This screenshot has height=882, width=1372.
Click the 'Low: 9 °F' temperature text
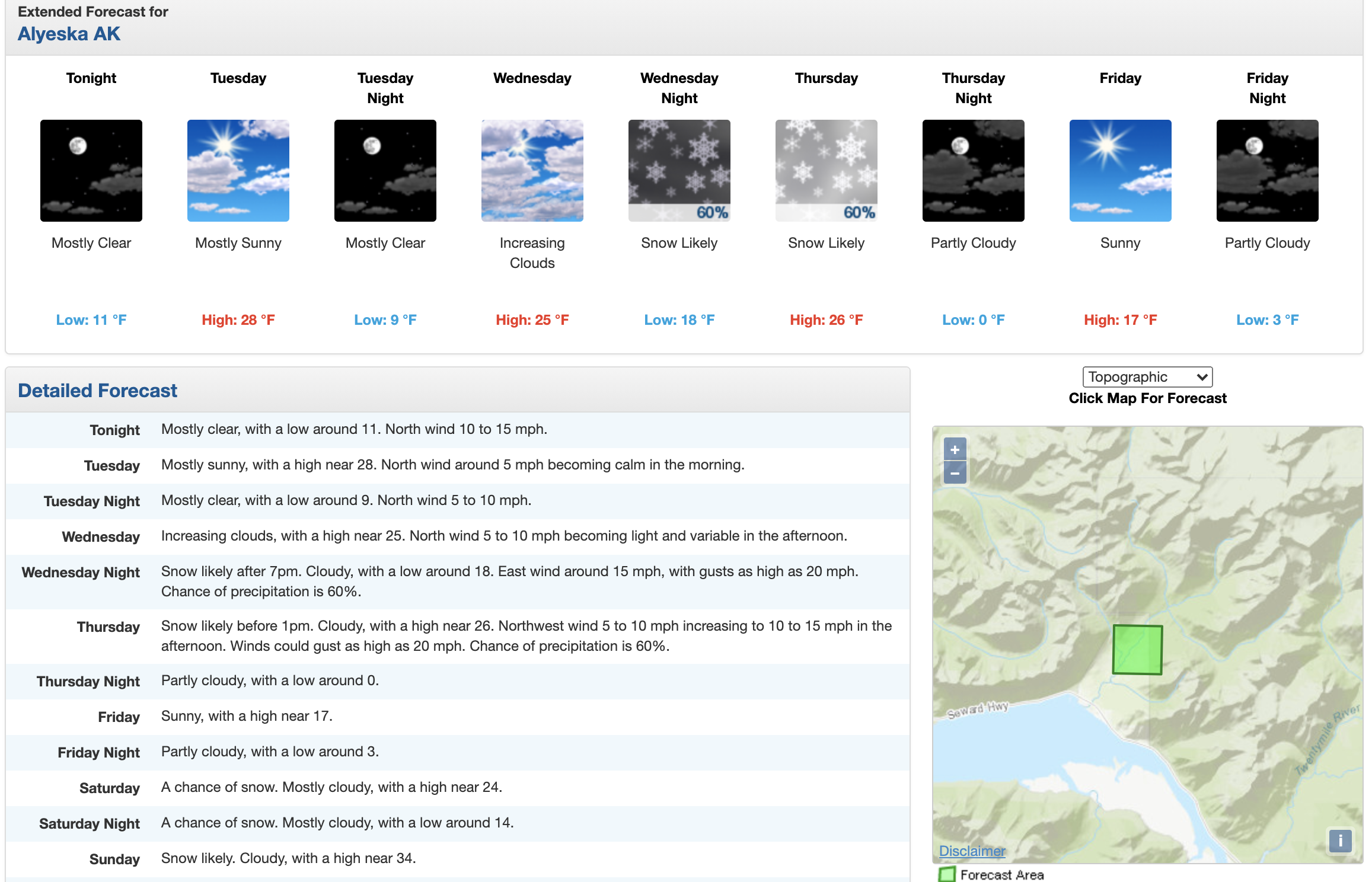(385, 320)
